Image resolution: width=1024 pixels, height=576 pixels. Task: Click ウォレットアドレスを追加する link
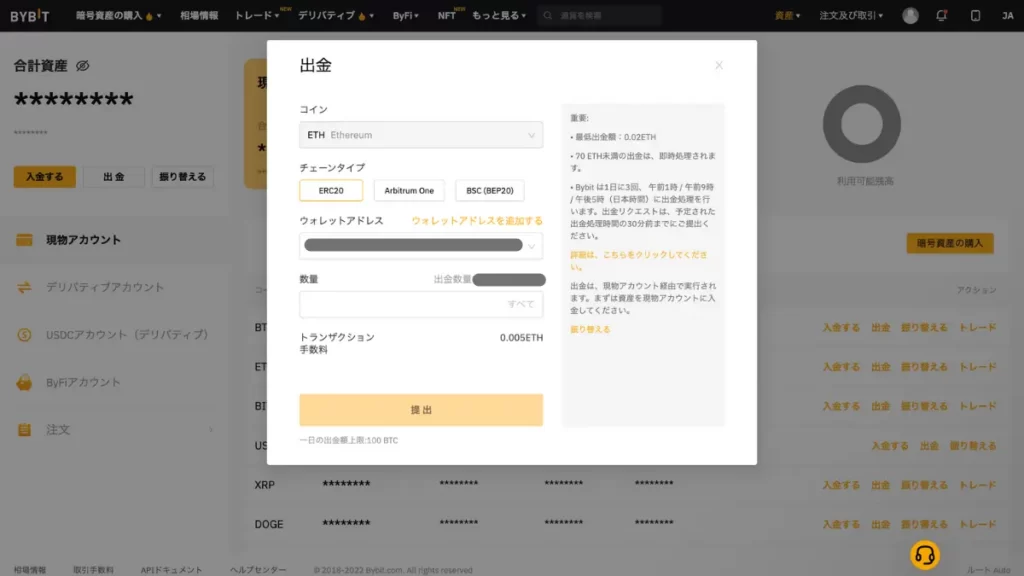coord(477,221)
